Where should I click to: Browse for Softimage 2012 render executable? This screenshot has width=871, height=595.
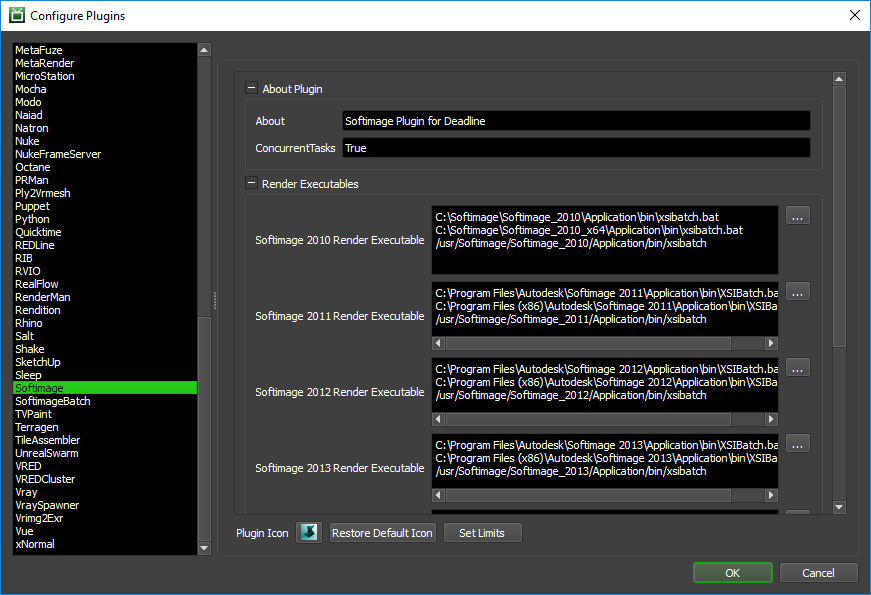tap(797, 368)
